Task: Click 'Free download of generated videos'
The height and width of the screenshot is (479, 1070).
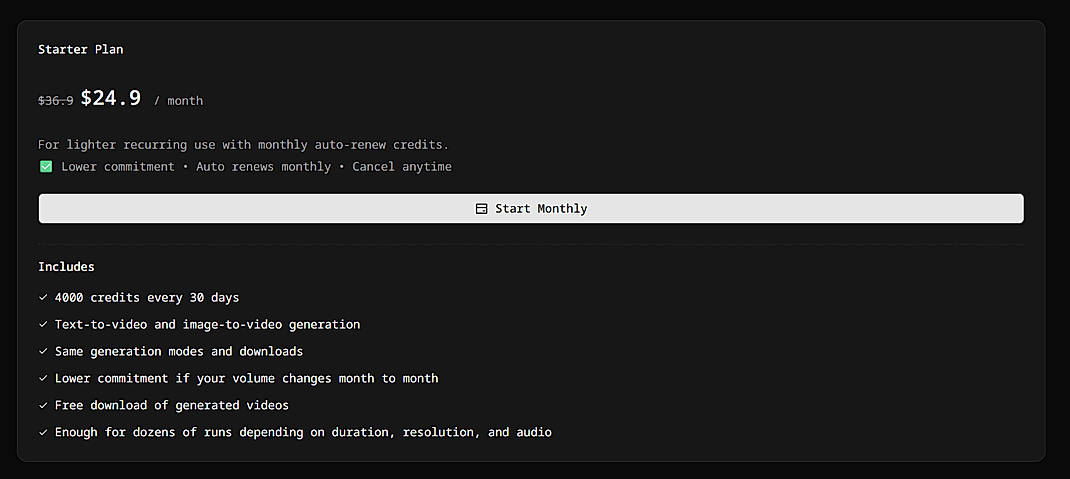Action: (x=172, y=405)
